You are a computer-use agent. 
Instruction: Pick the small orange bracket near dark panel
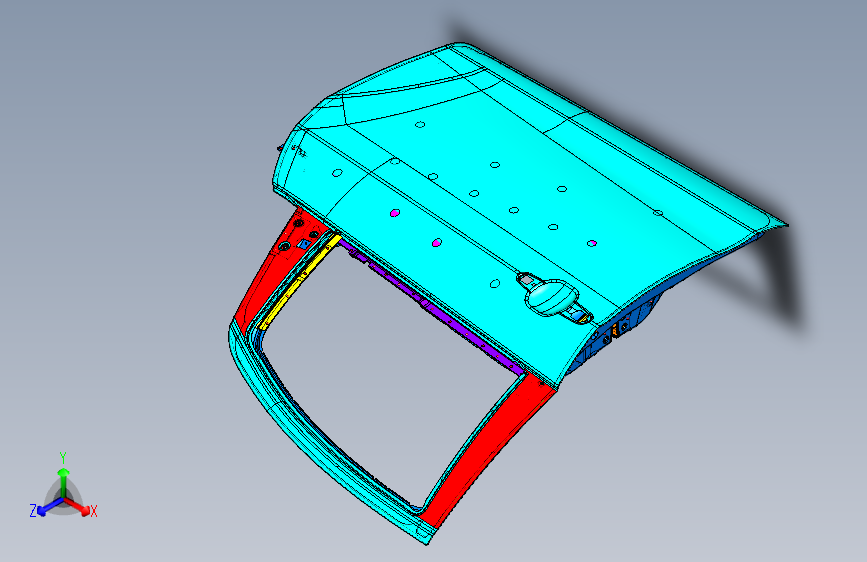click(x=615, y=330)
